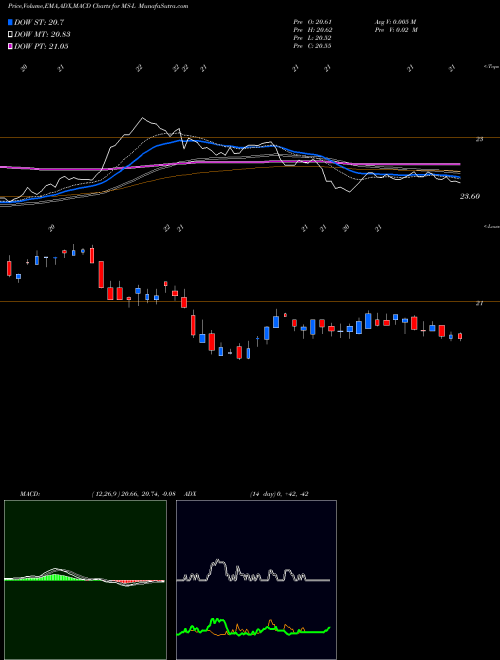Open the green MACD histogram panel
Image resolution: width=500 pixels, height=660 pixels.
[85, 580]
